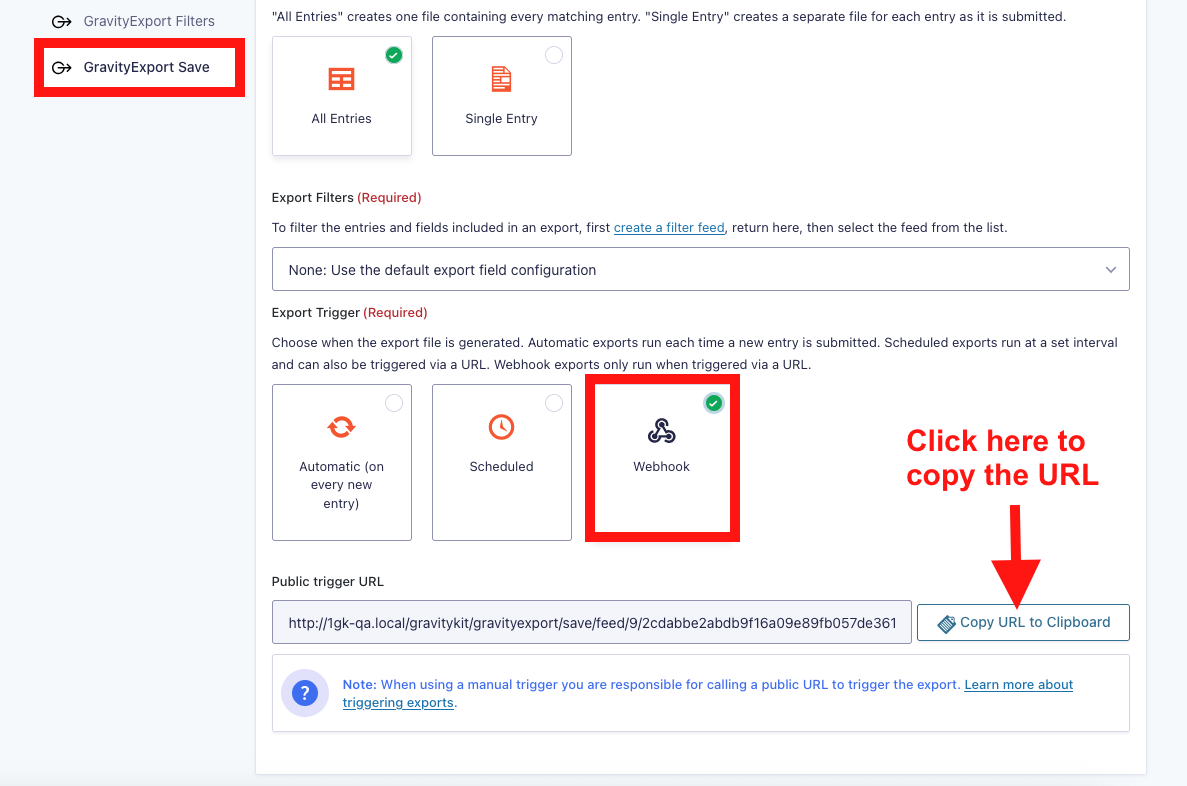Image resolution: width=1187 pixels, height=786 pixels.
Task: Select the Scheduled clock icon
Action: click(x=501, y=427)
